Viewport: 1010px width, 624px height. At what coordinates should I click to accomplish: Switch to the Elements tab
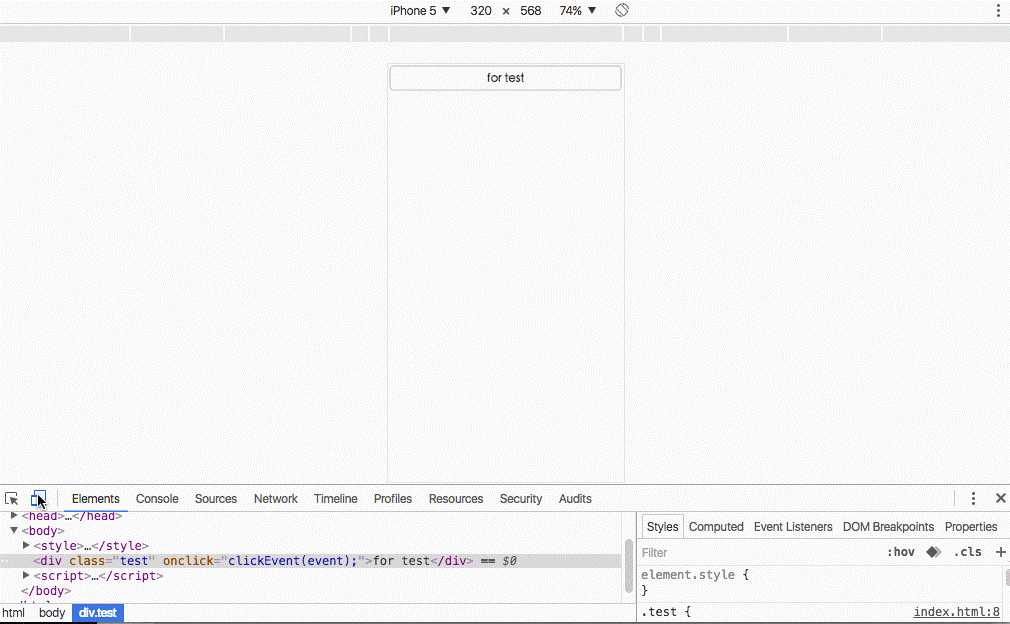pos(95,498)
